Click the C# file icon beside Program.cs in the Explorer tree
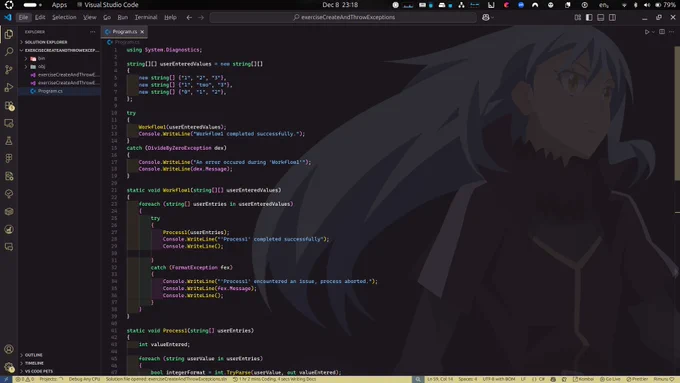 (33, 91)
